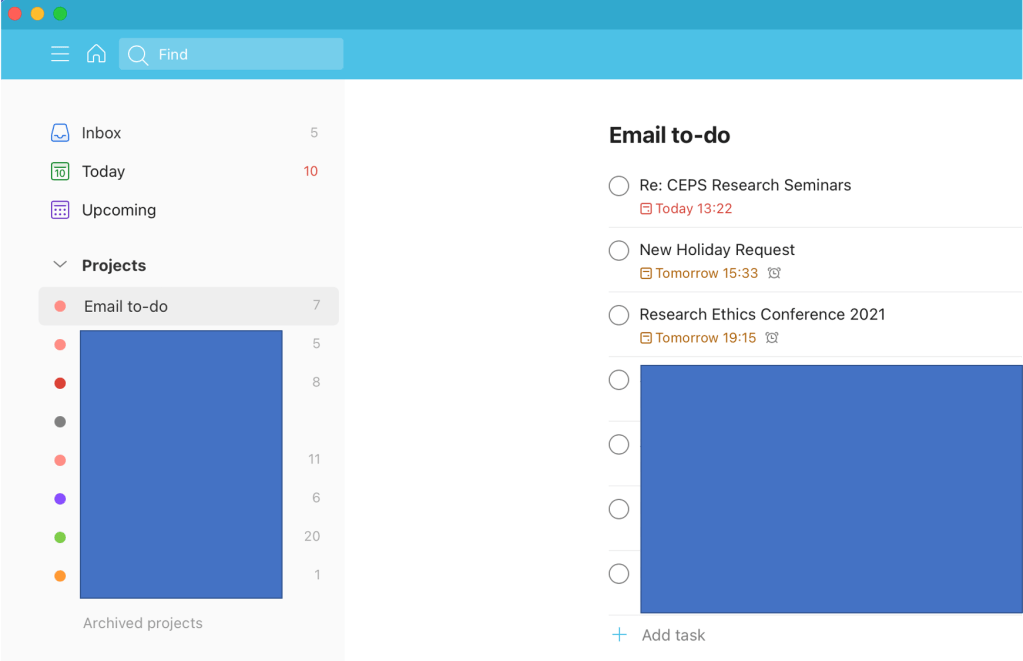Screen dimensions: 1023x661
Task: Open the Today view in the sidebar
Action: 103,171
